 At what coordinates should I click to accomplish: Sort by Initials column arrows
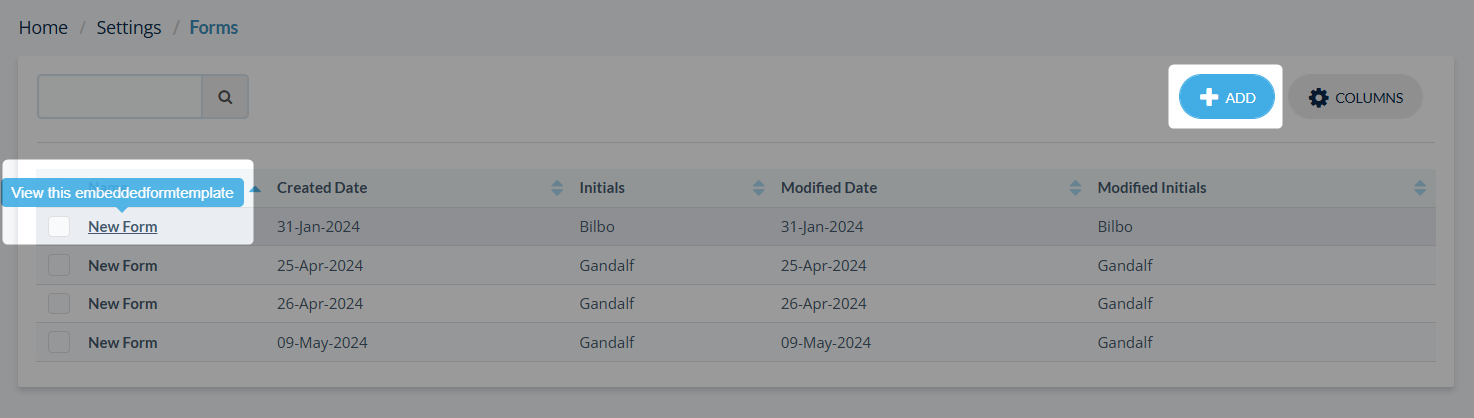[x=759, y=188]
